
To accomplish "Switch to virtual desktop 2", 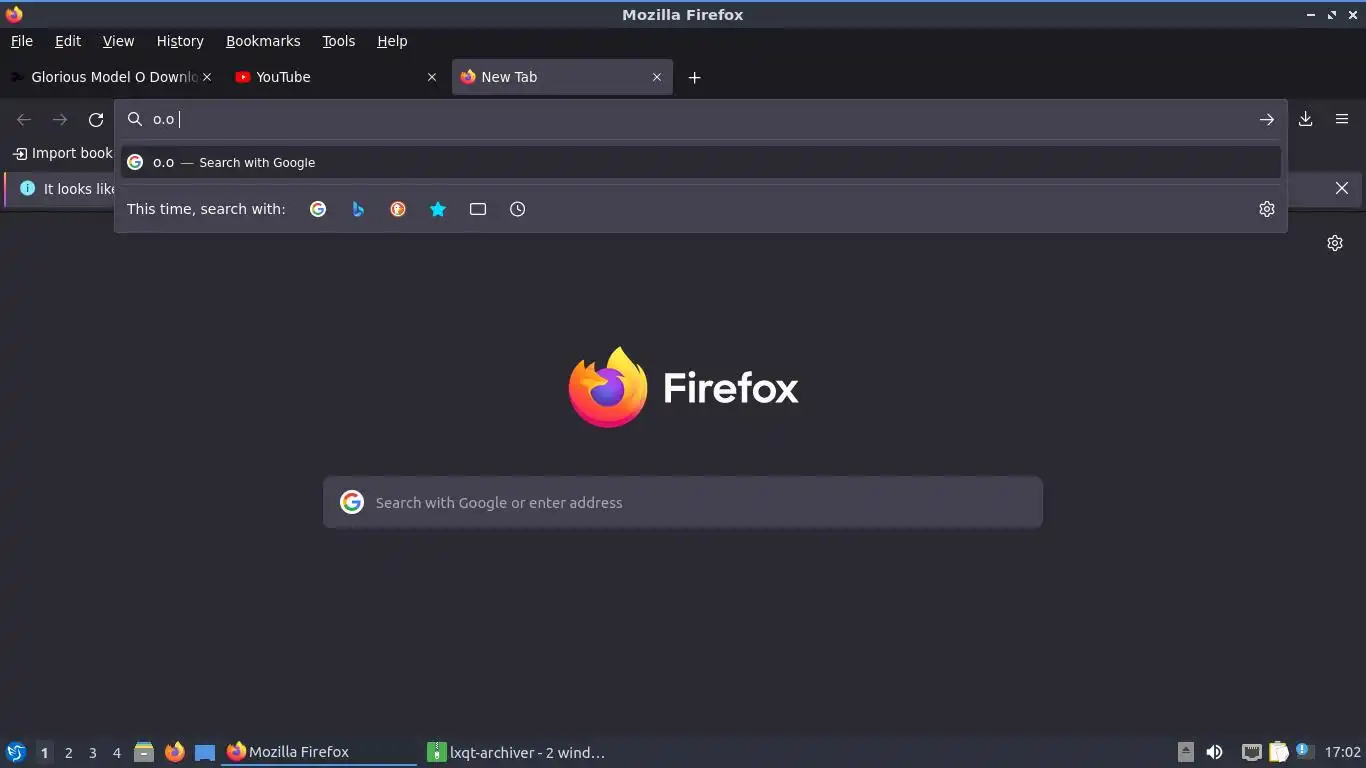I will pyautogui.click(x=68, y=752).
